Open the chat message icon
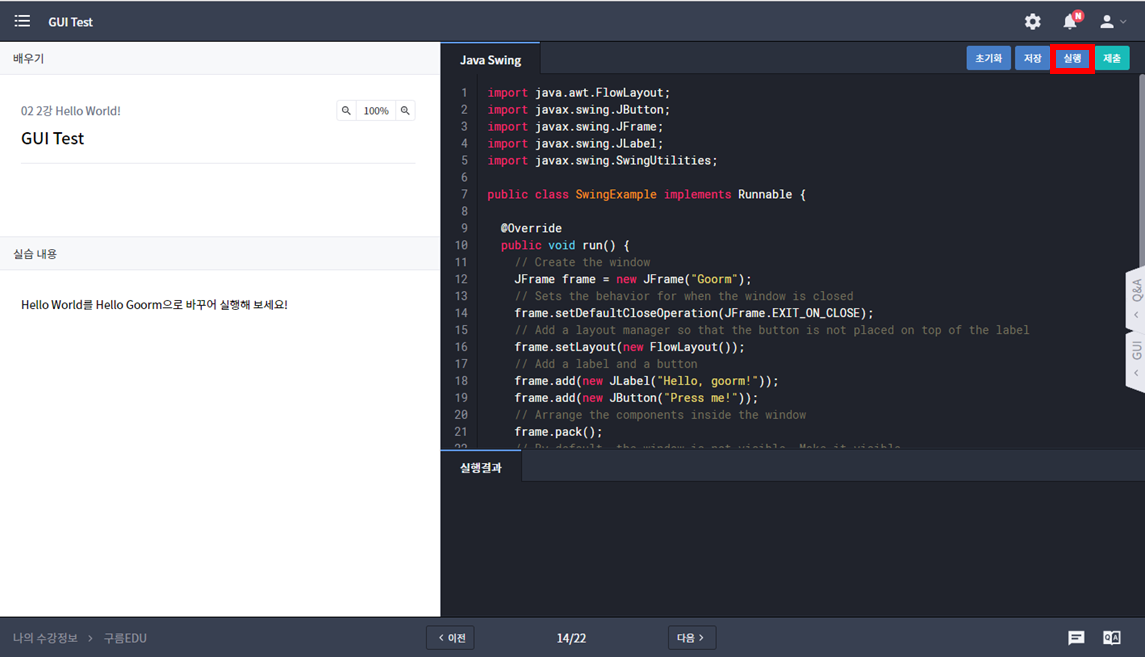1145x657 pixels. (1076, 638)
